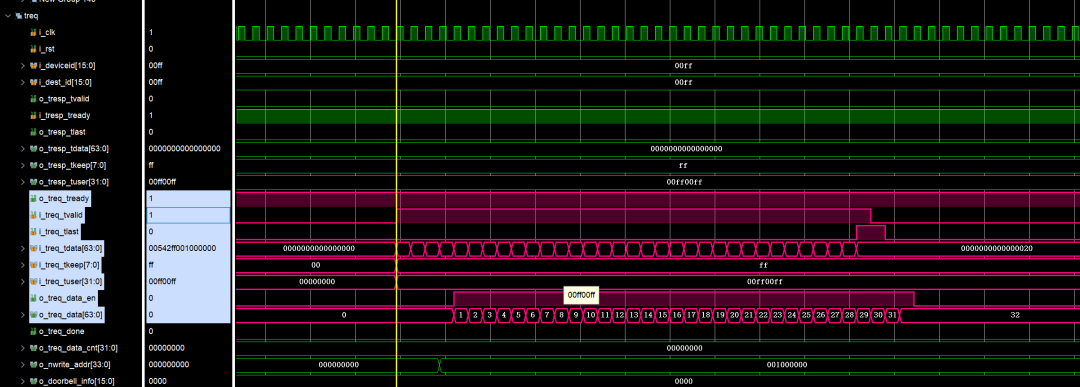Click the 00542ff001000000 value of i_treq_tdata

[183, 248]
